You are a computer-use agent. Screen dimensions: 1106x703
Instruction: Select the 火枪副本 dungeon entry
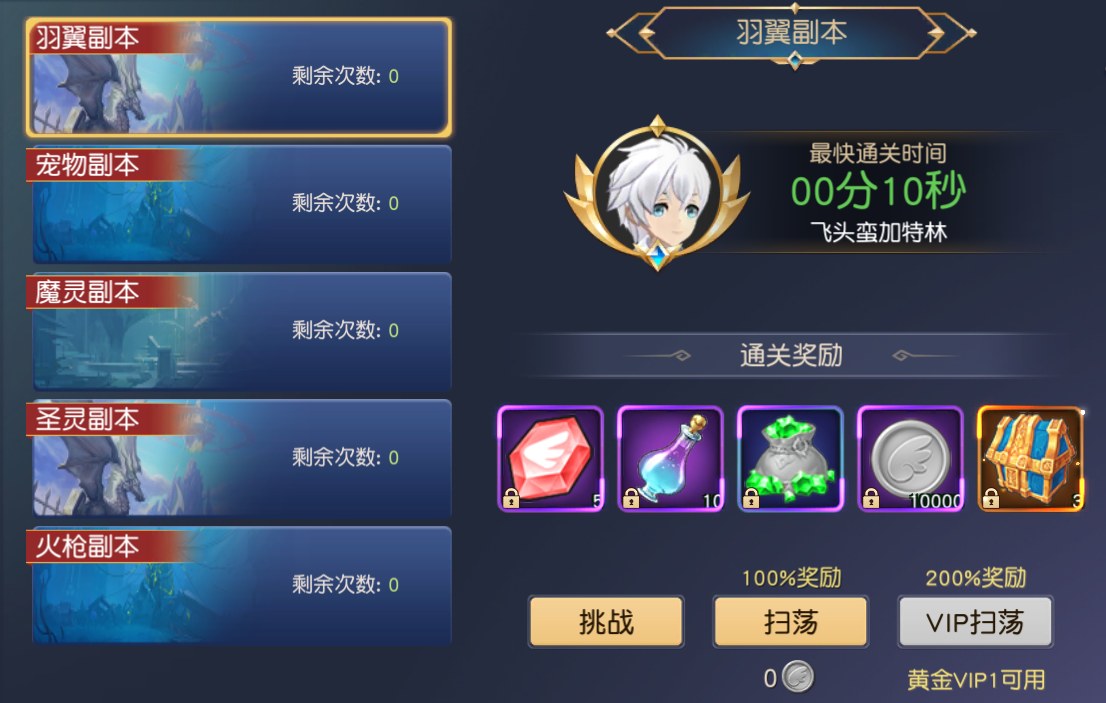tap(239, 586)
